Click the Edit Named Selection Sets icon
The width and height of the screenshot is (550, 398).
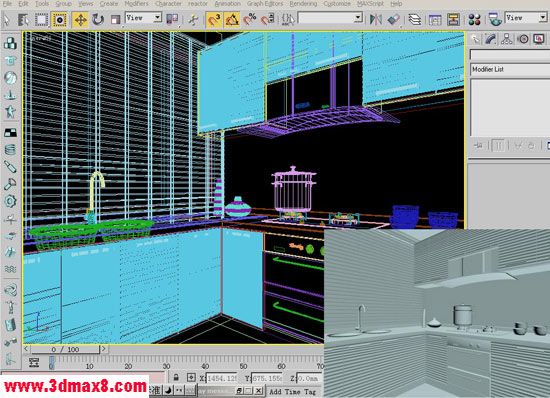pos(288,19)
